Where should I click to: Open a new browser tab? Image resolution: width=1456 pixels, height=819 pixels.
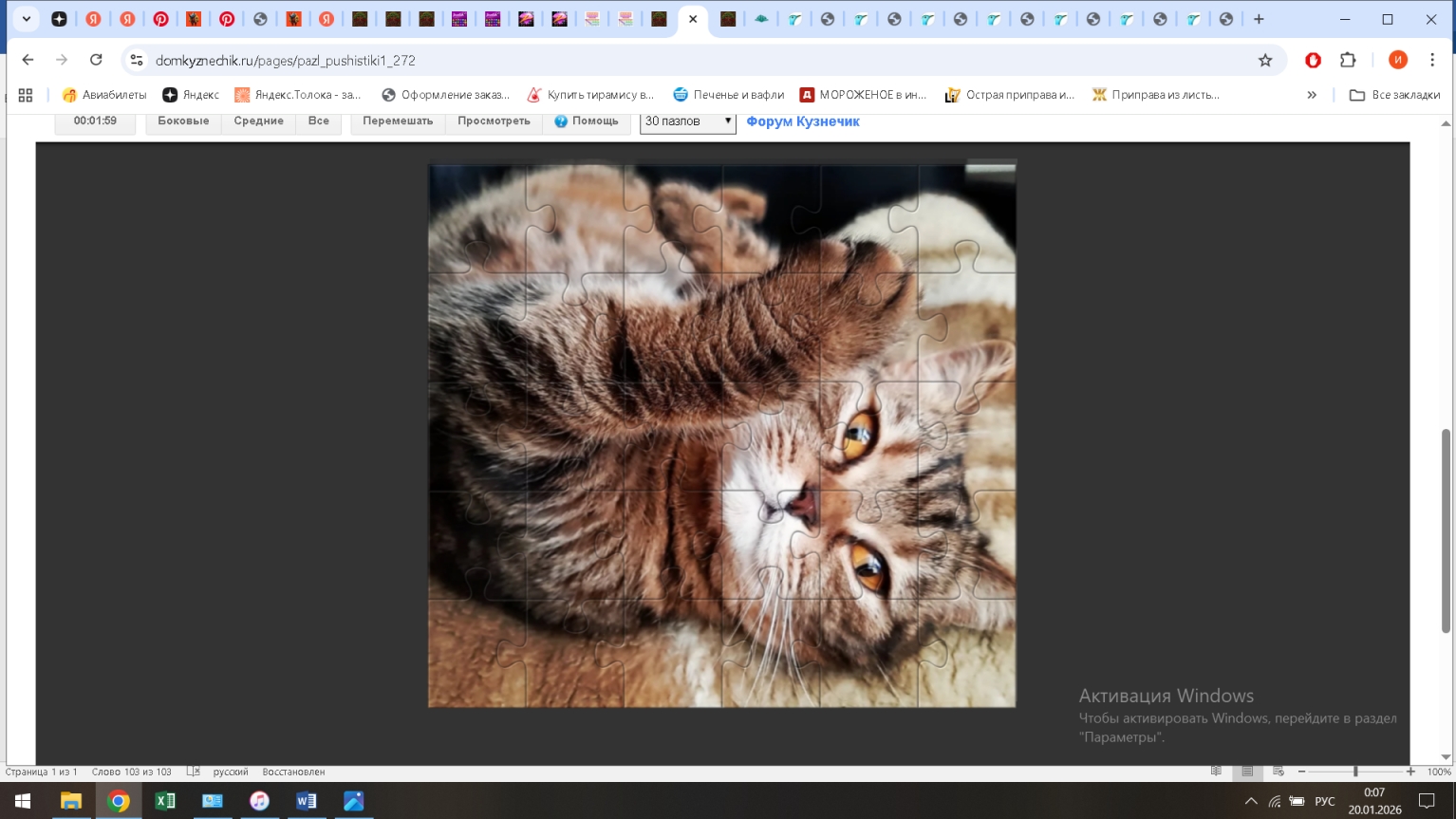(x=1259, y=19)
